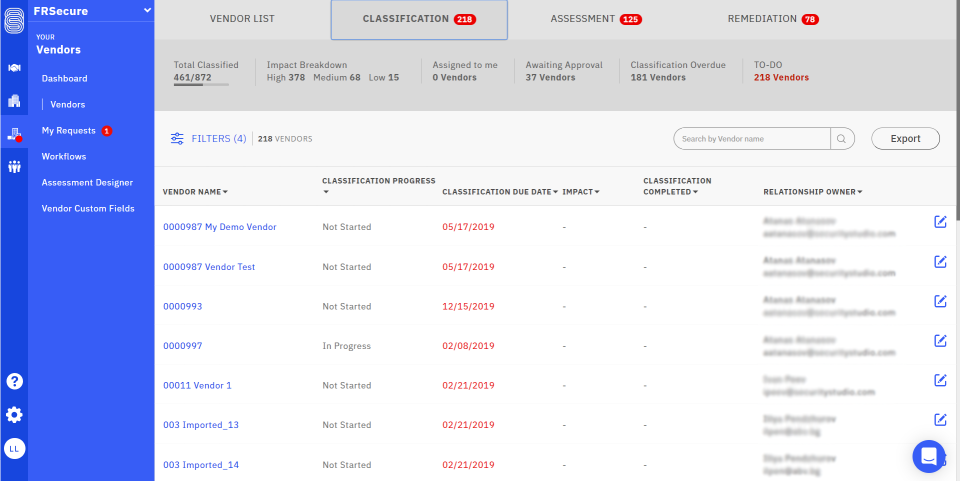Sort by Classification Completed column

(x=677, y=186)
